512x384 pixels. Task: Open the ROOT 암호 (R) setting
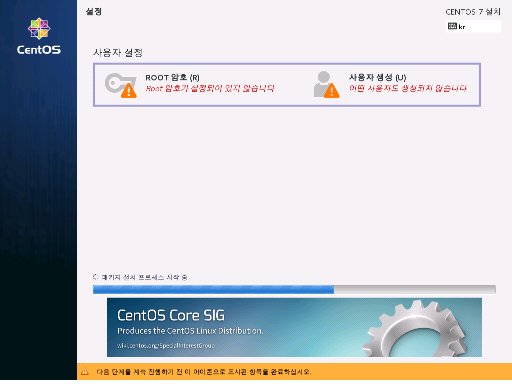172,77
